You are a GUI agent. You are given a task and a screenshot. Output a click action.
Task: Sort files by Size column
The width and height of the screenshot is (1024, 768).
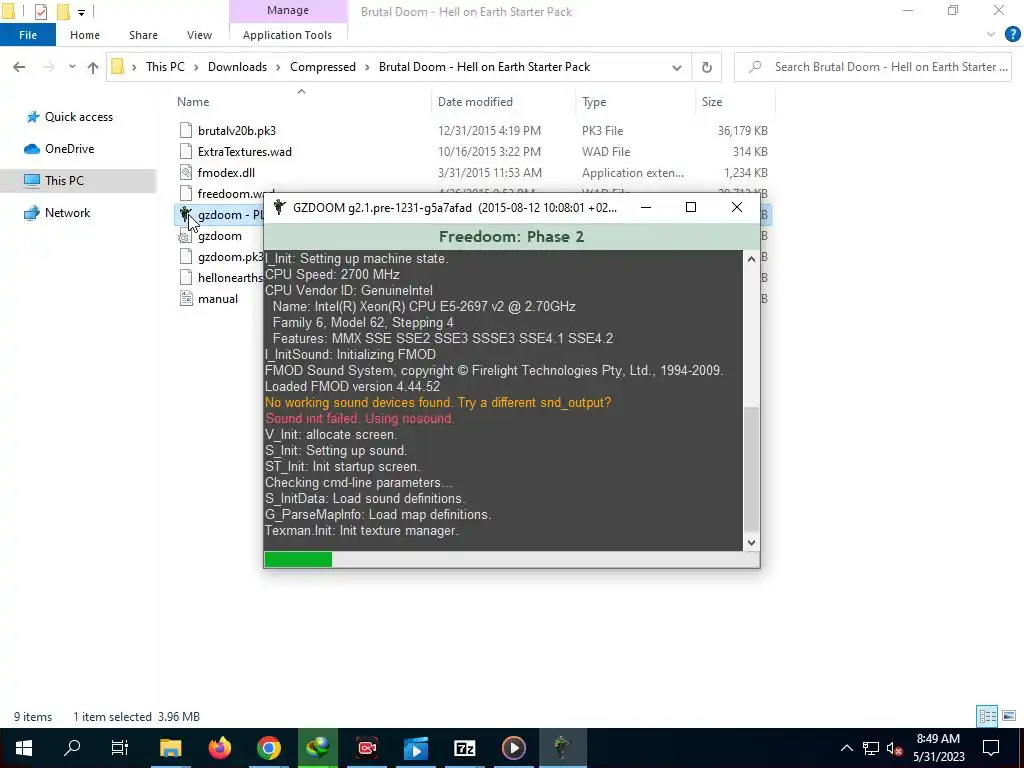(x=712, y=102)
